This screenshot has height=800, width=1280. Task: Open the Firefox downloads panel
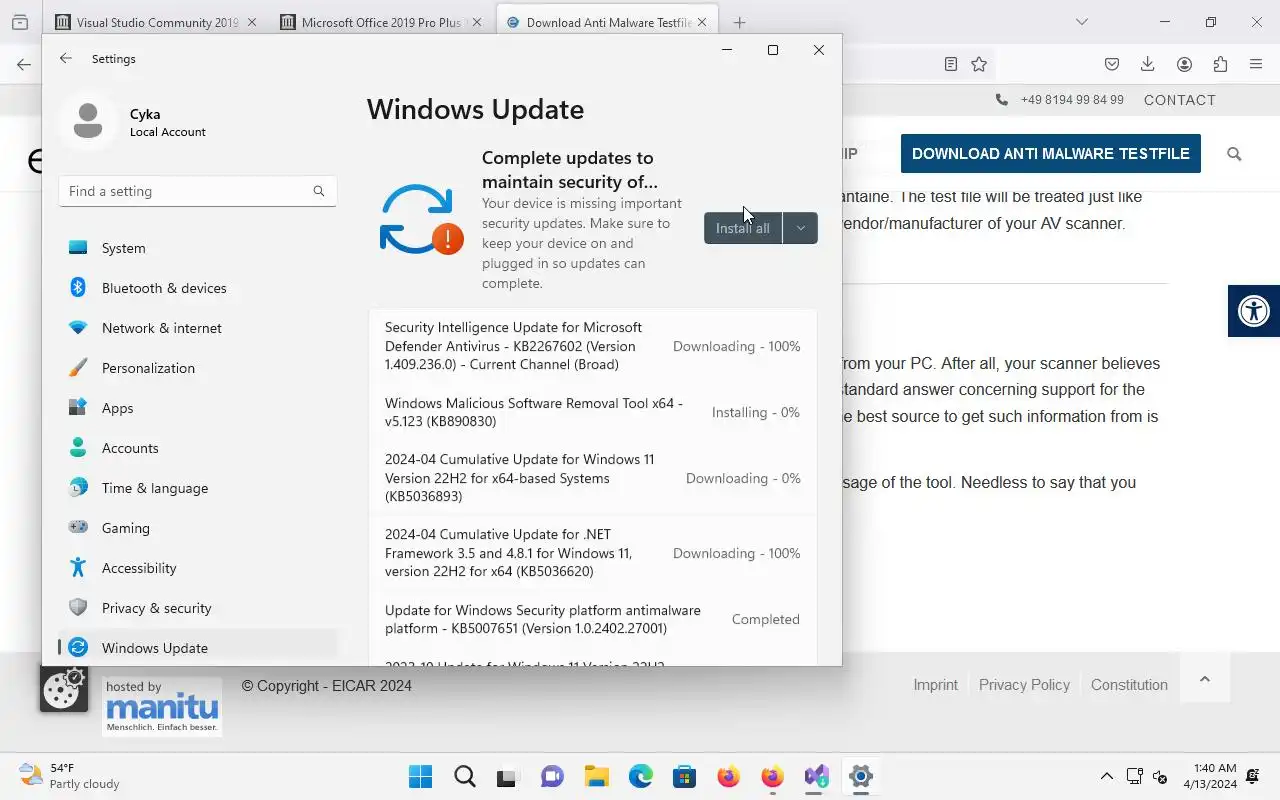(1148, 64)
